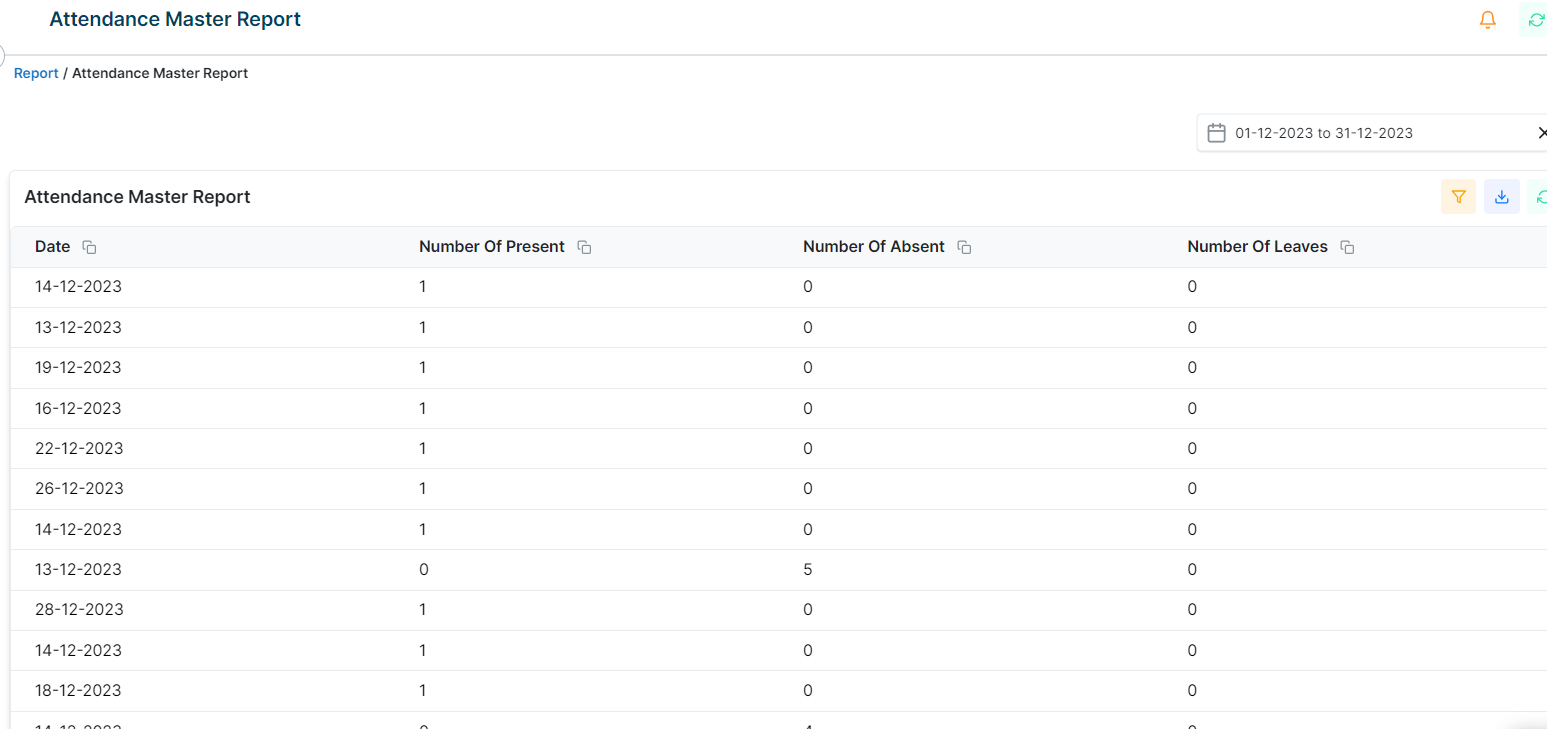Sort by Date column header
The height and width of the screenshot is (729, 1547).
(53, 247)
